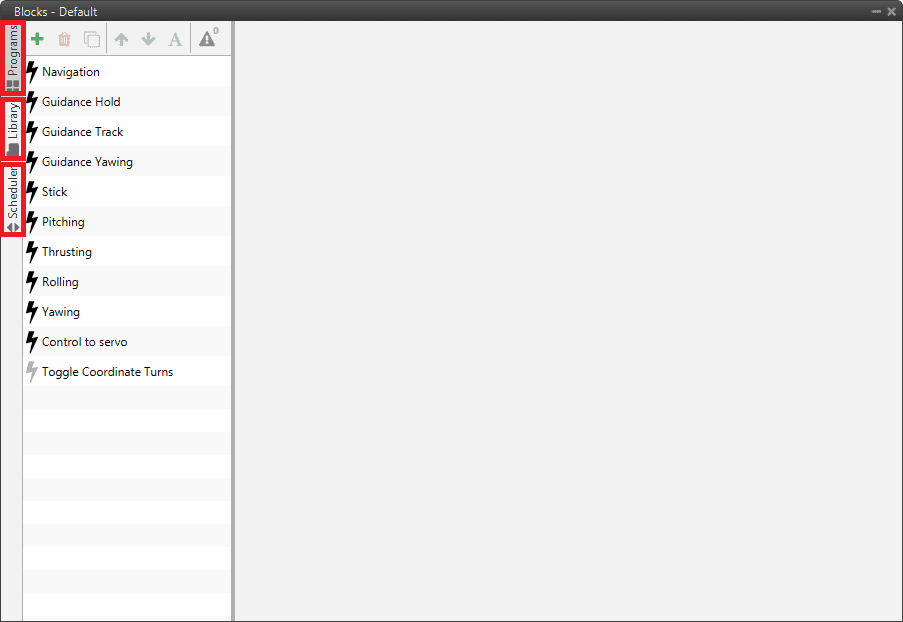Click the grey lightning icon beside Toggle Coordinate Turns
The width and height of the screenshot is (903, 622).
point(32,372)
